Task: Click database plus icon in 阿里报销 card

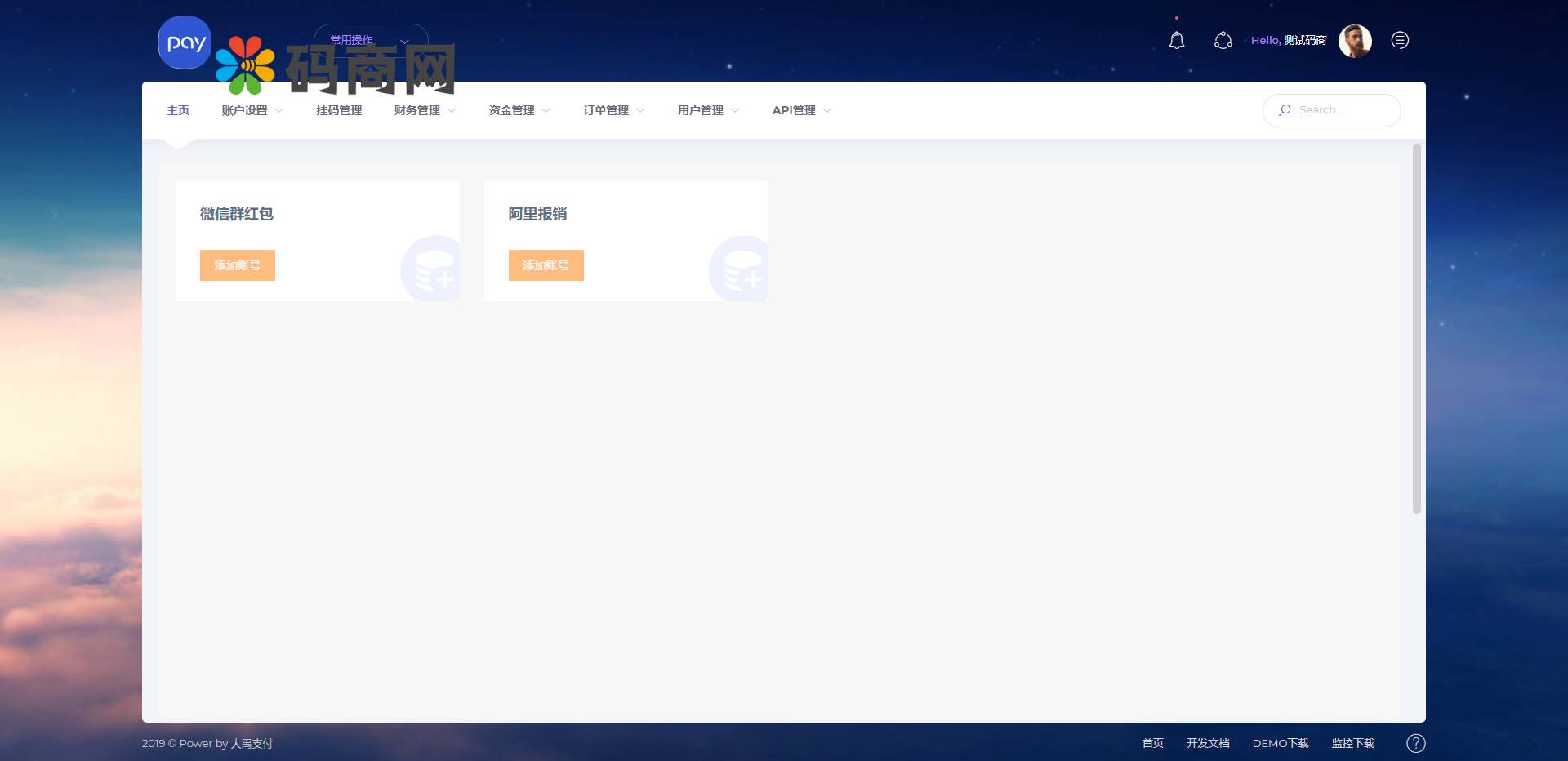Action: pyautogui.click(x=741, y=269)
